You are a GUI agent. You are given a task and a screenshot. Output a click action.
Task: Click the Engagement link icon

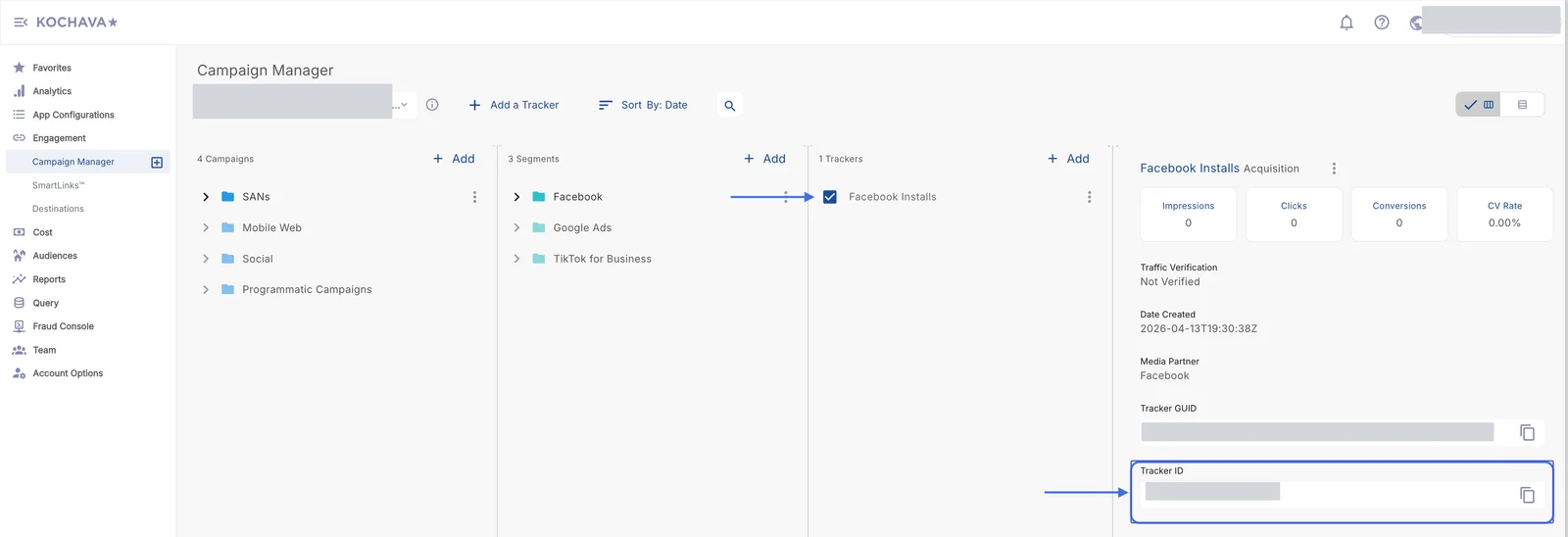point(19,138)
